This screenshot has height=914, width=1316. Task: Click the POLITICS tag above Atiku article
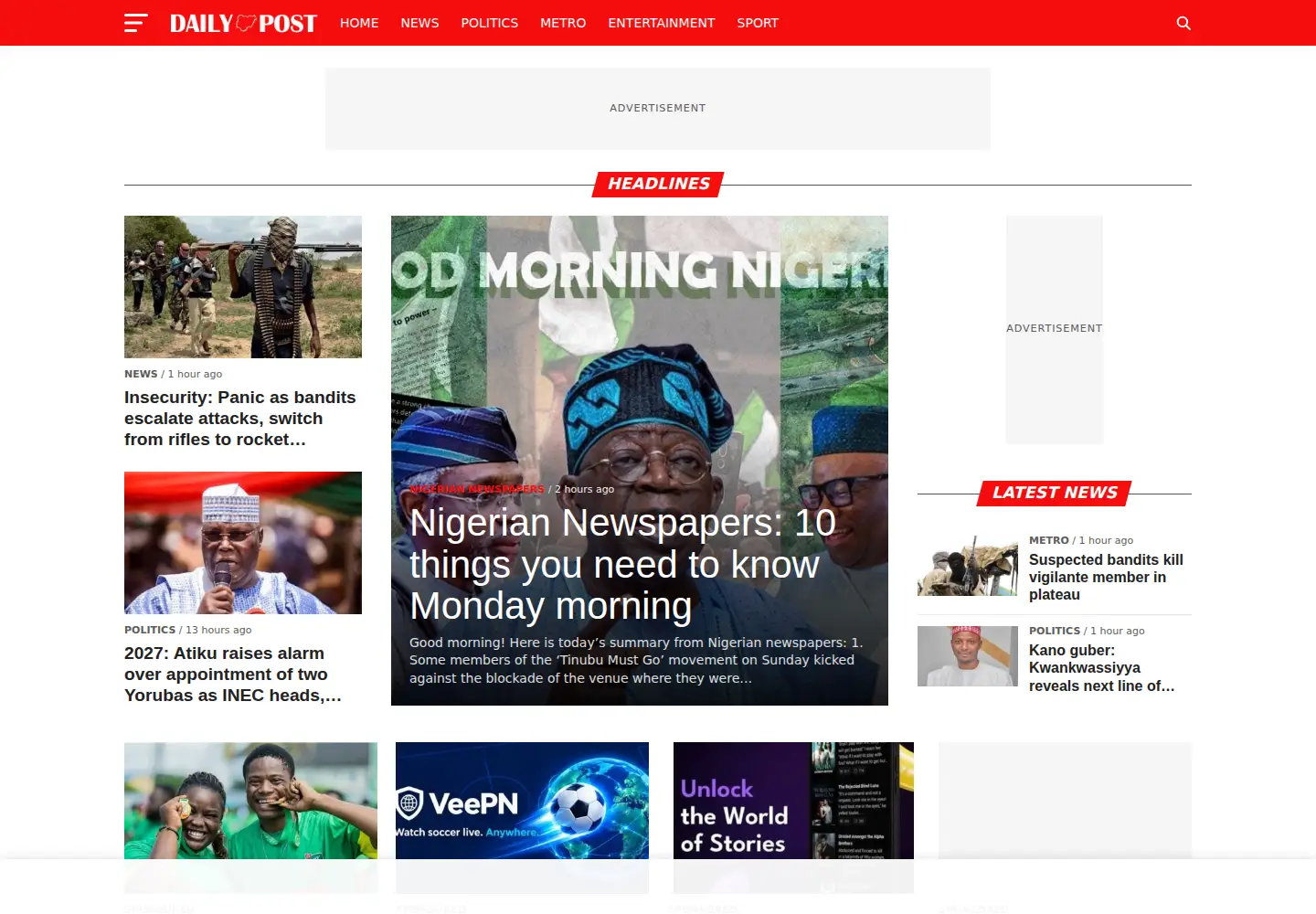tap(150, 630)
